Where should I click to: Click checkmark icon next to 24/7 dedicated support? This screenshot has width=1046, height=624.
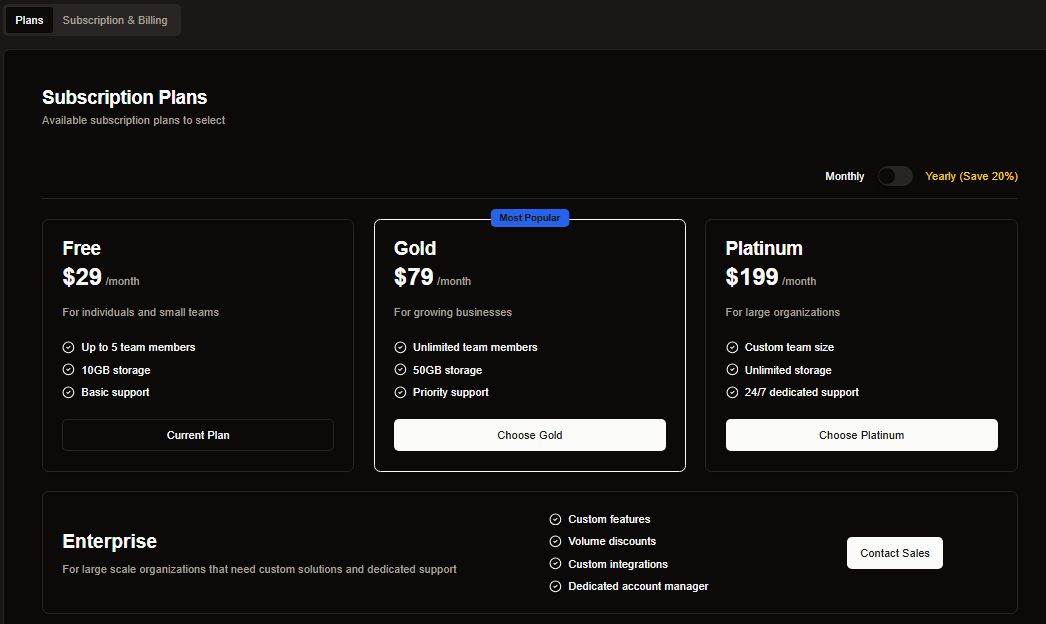click(732, 393)
